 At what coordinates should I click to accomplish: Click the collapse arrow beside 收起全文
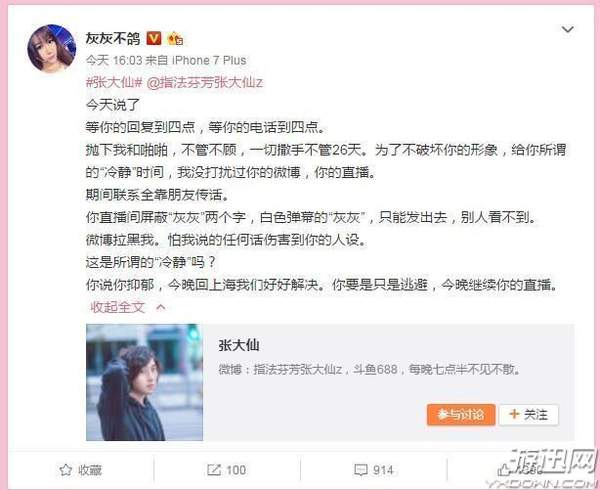[x=161, y=307]
